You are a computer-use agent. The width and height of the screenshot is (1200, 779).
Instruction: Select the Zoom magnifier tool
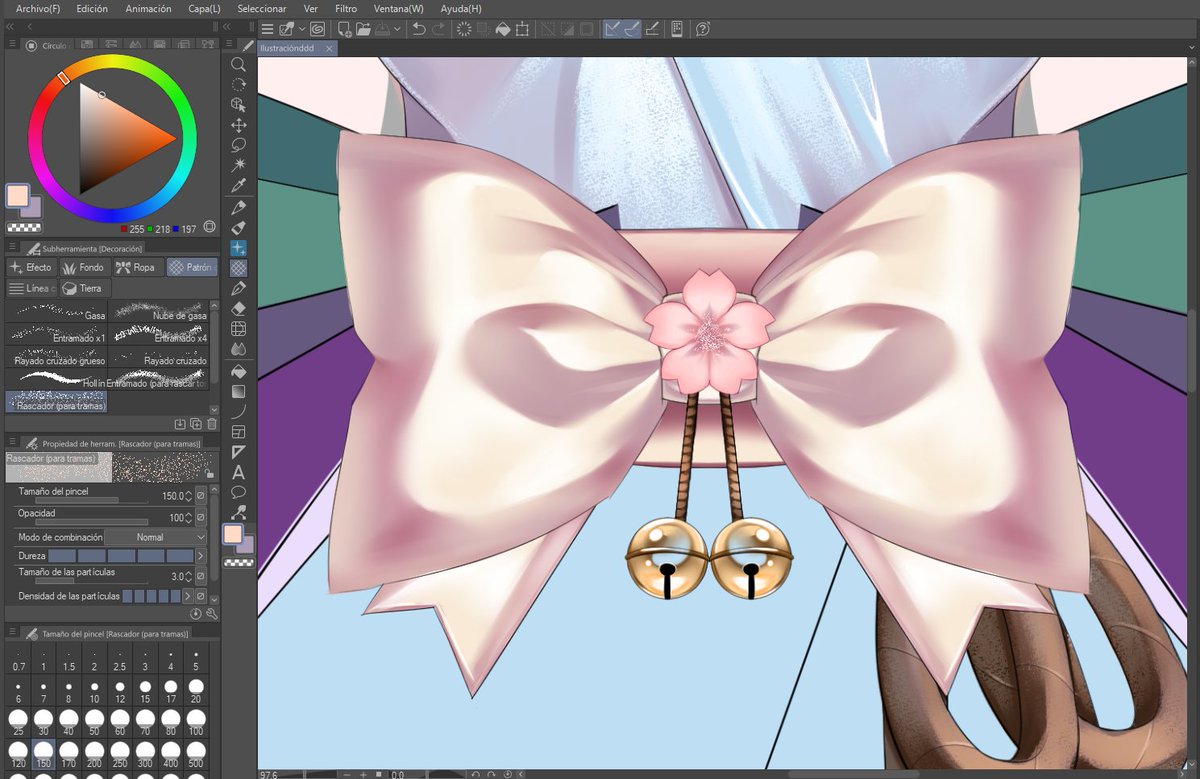pyautogui.click(x=238, y=64)
